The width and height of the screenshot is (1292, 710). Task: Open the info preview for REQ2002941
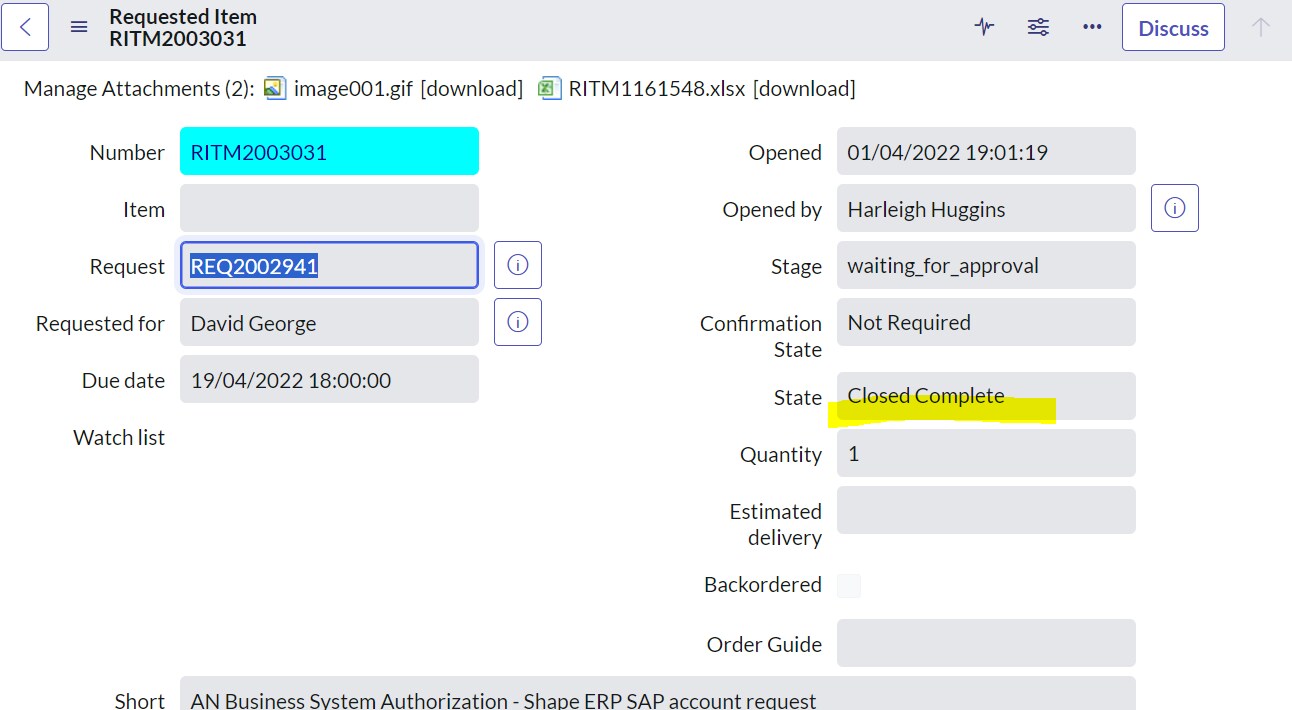pos(517,264)
